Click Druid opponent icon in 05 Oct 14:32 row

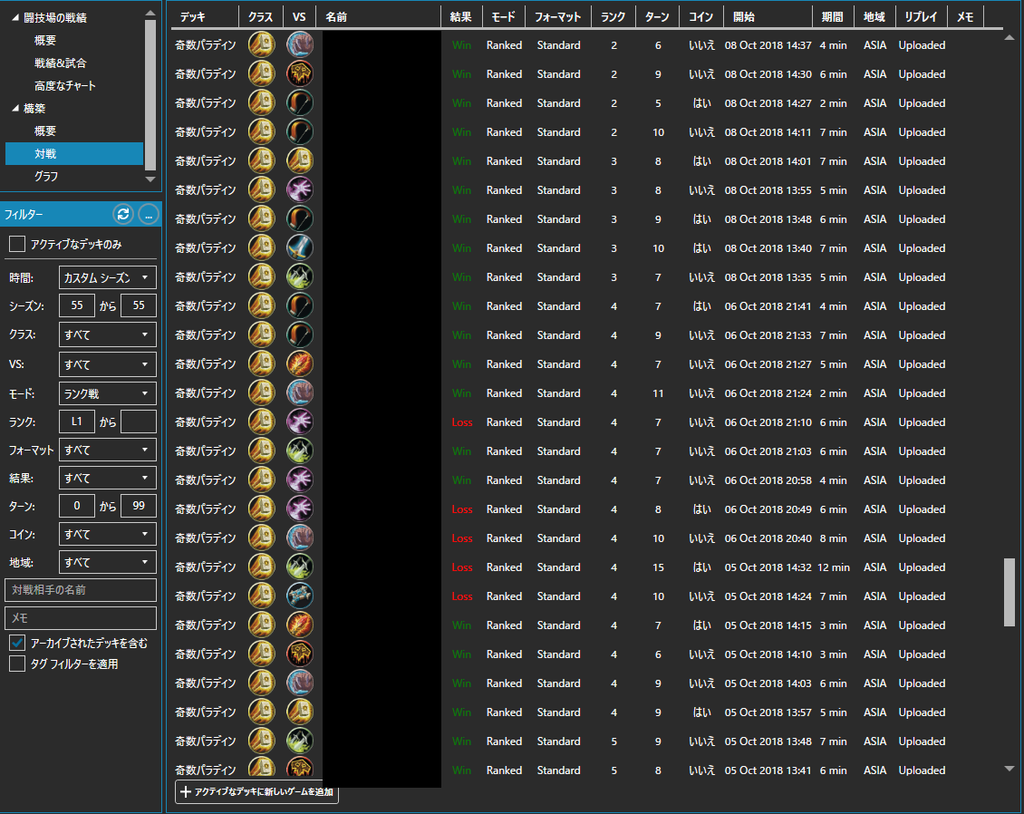(x=300, y=567)
